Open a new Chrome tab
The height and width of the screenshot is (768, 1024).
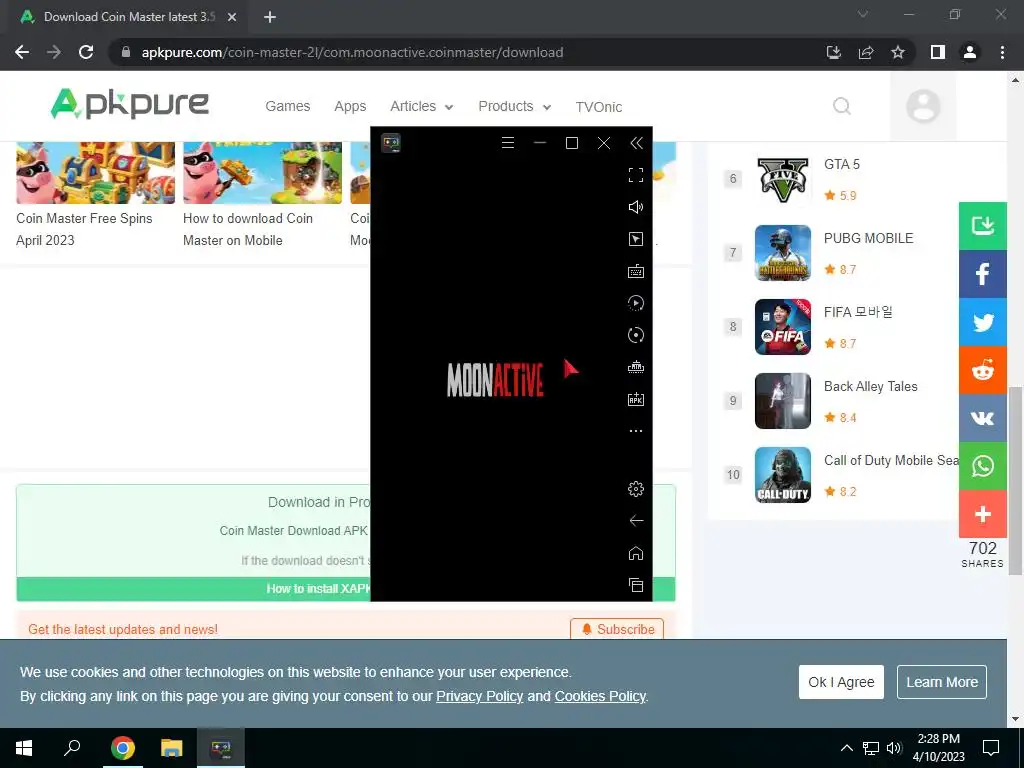point(270,17)
